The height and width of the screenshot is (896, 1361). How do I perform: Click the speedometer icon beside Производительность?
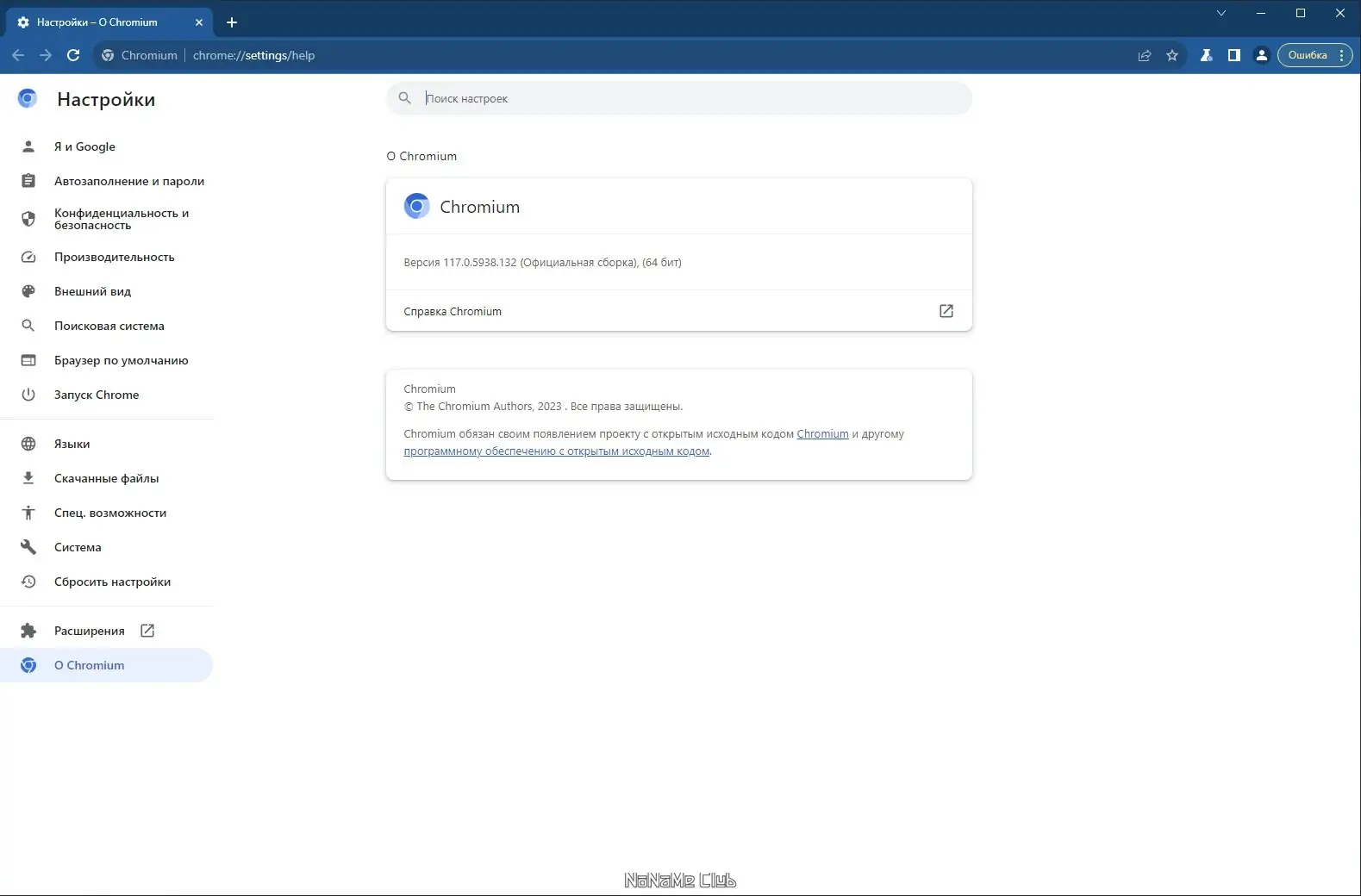(28, 257)
